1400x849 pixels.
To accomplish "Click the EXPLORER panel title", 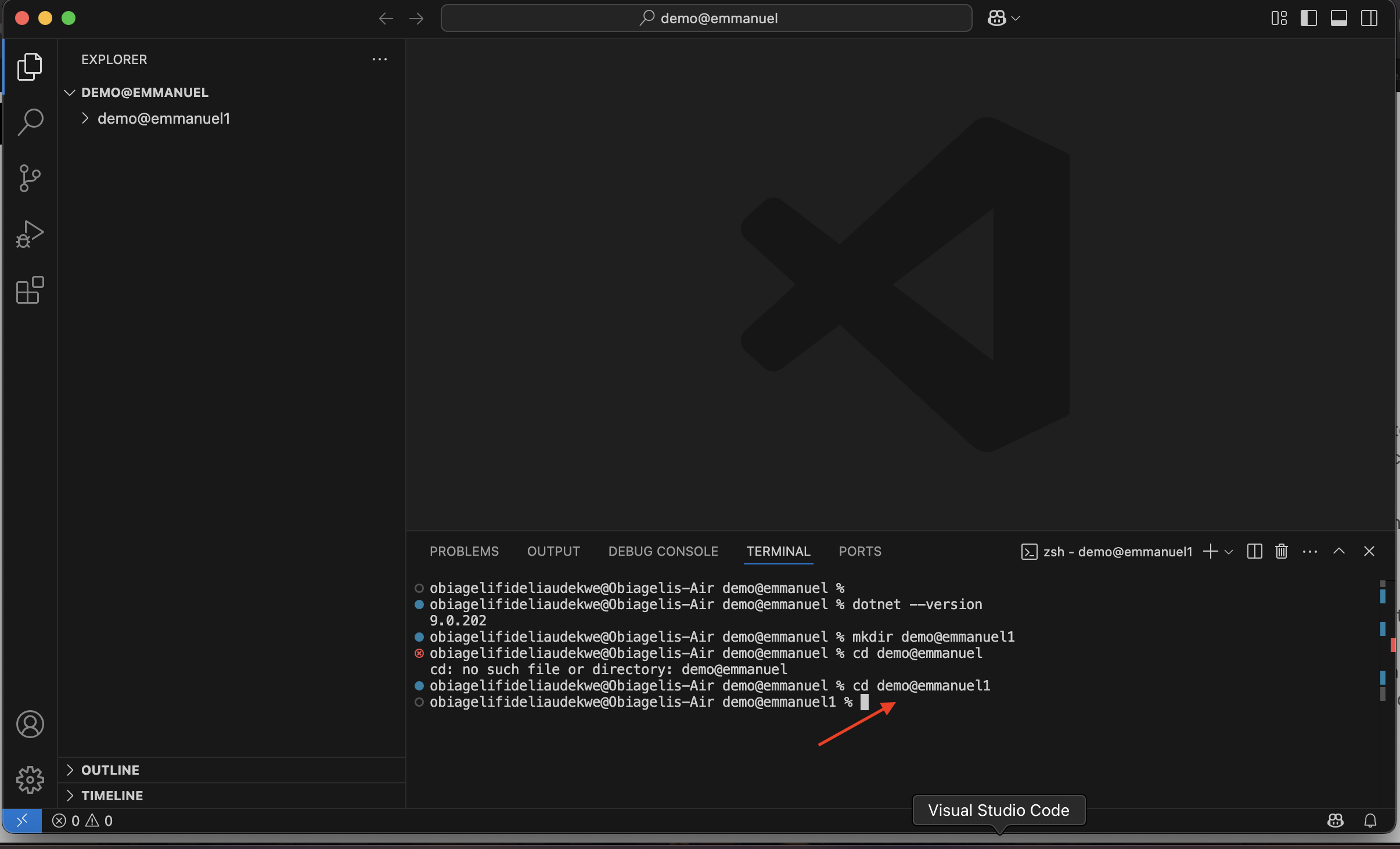I will 114,59.
